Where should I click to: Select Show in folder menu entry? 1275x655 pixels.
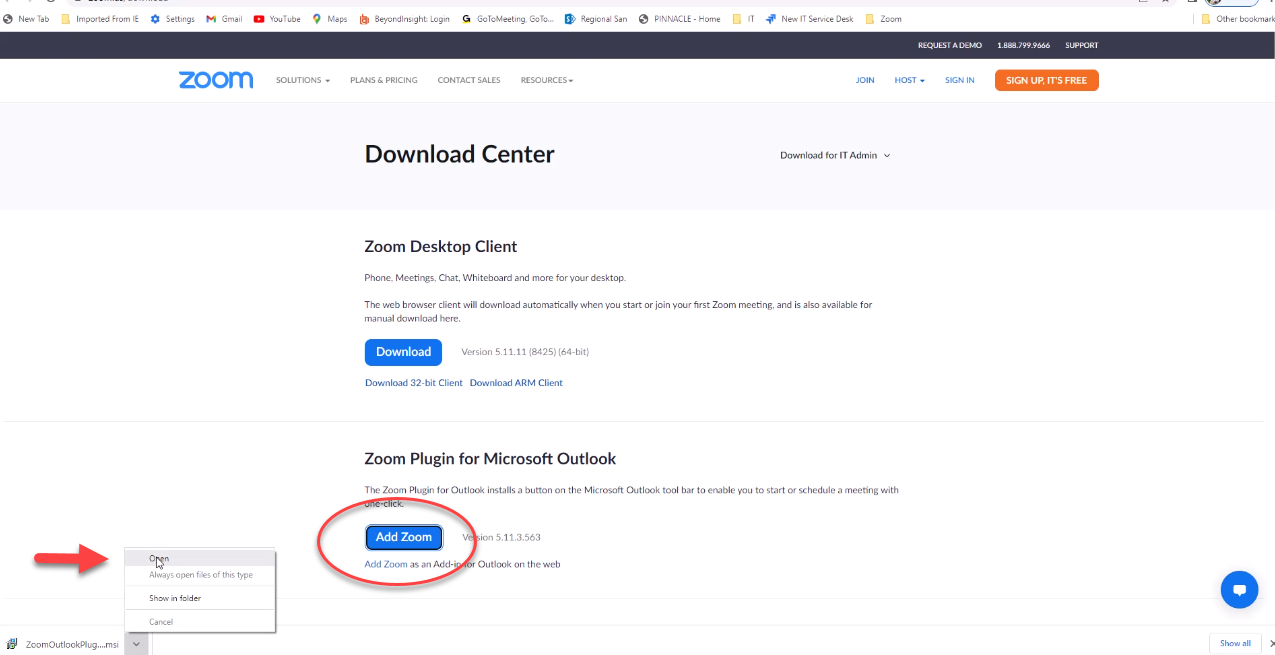[199, 598]
